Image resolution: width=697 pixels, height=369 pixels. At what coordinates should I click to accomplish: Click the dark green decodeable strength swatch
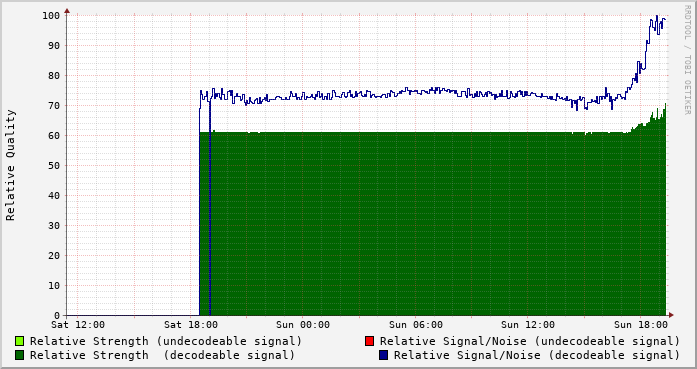[20, 355]
